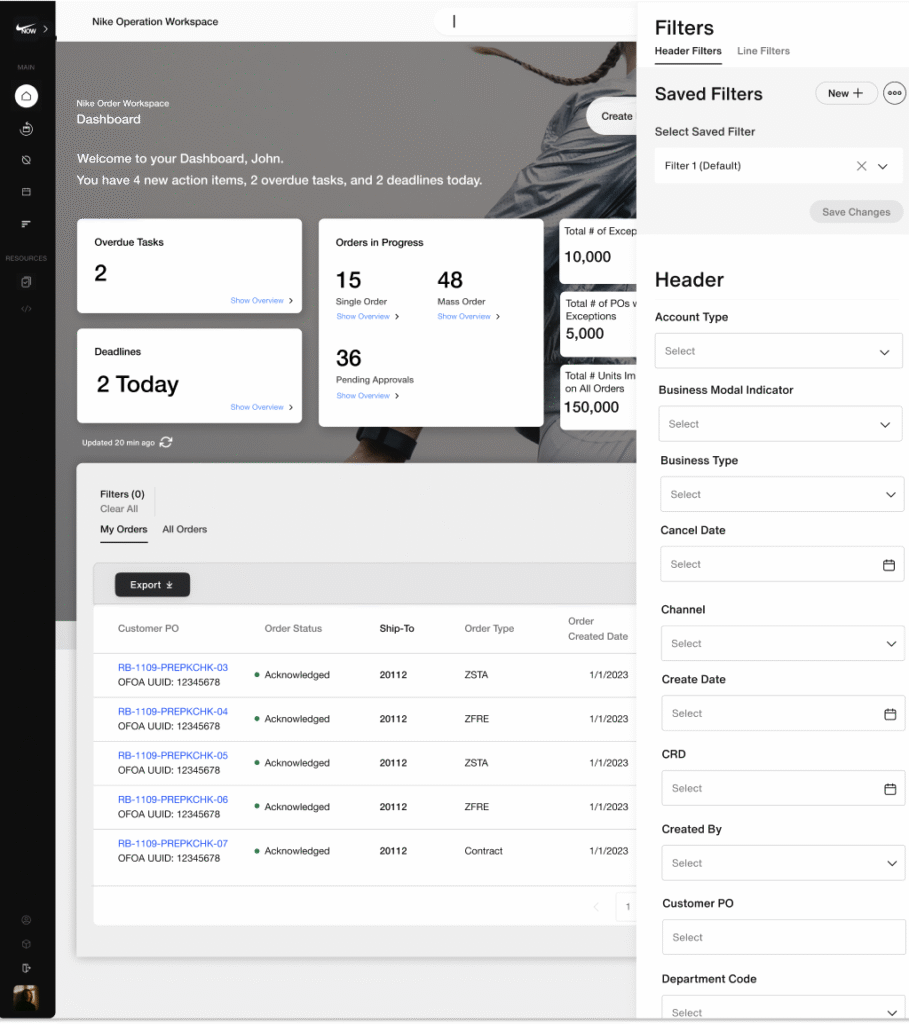Open the Created By dropdown
The image size is (909, 1024).
[x=783, y=863]
